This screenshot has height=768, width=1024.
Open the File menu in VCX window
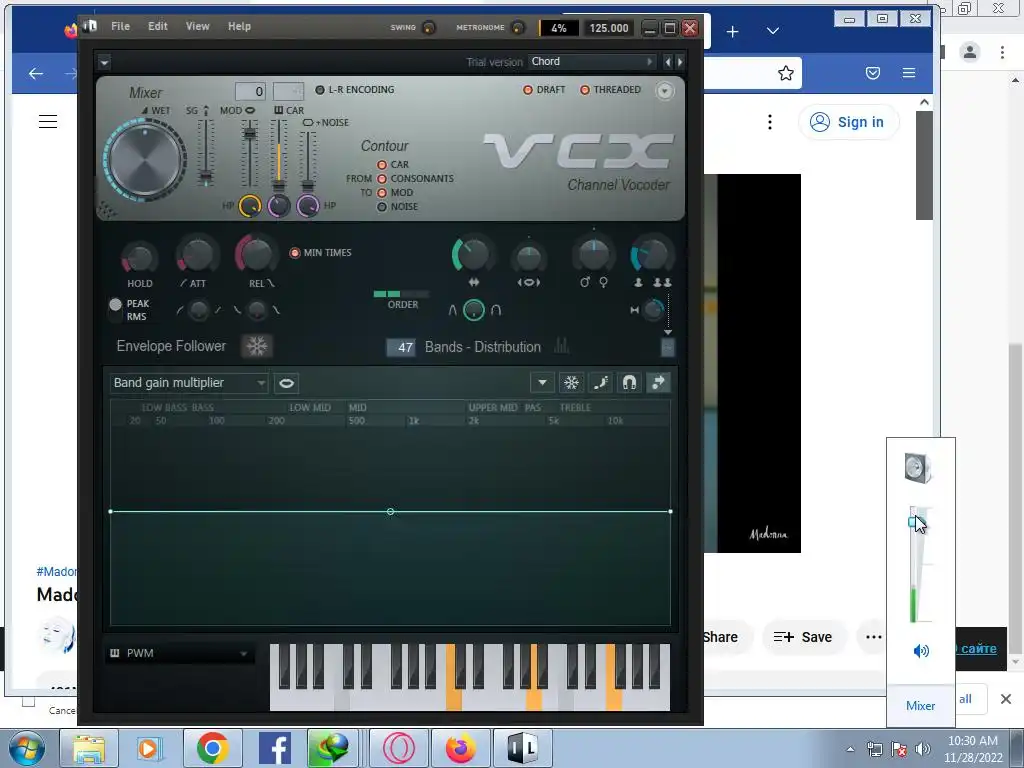click(120, 26)
